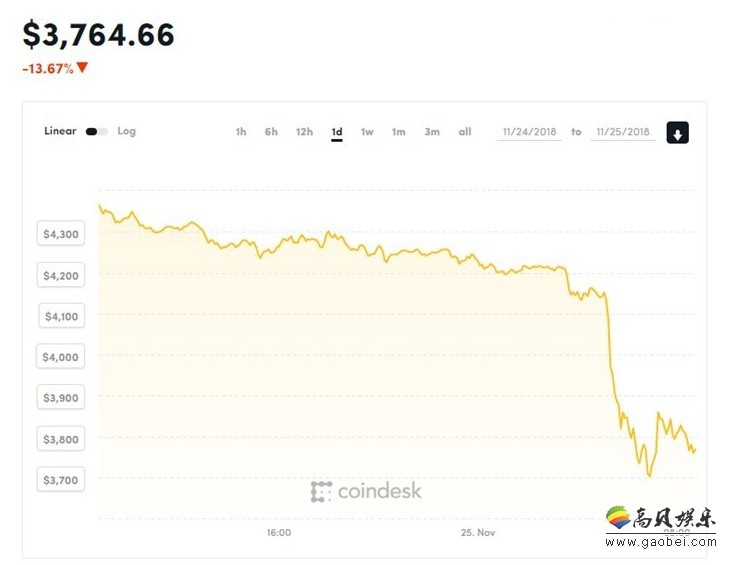The width and height of the screenshot is (732, 565).
Task: Choose the 1m time range
Action: [398, 132]
